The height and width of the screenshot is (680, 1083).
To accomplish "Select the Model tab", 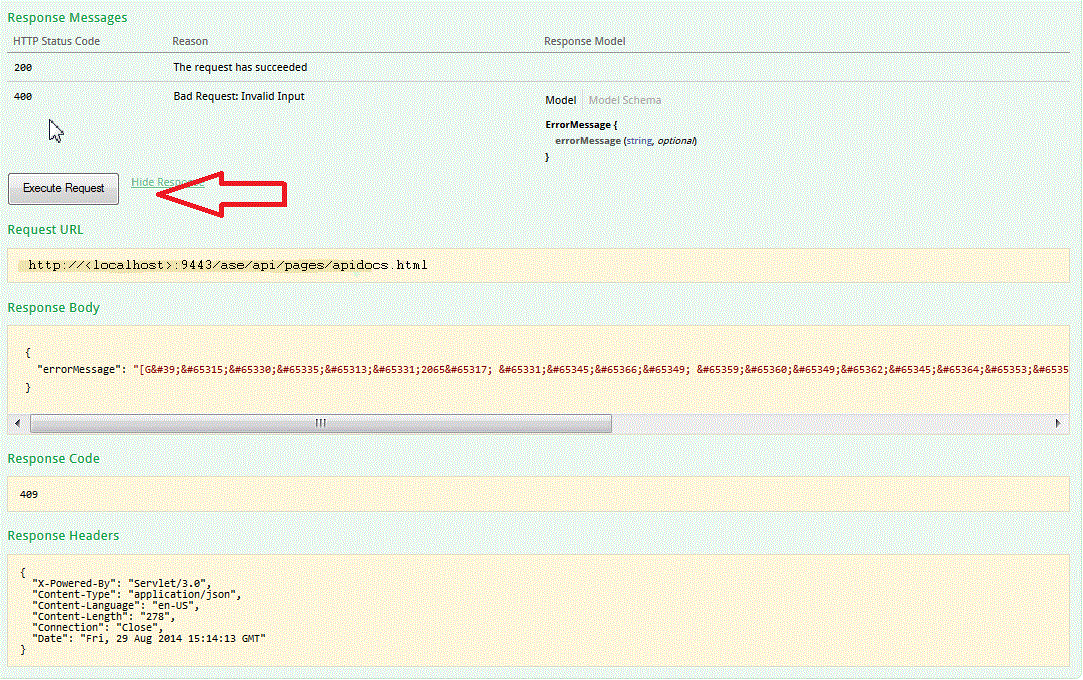I will (561, 99).
